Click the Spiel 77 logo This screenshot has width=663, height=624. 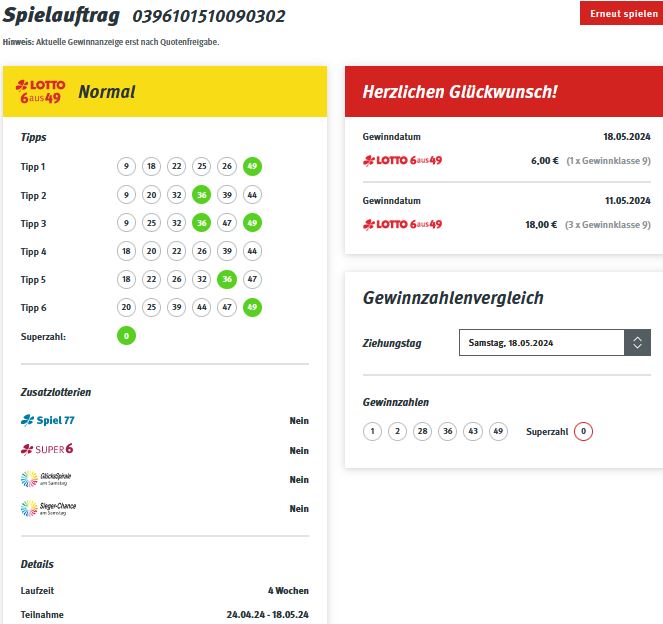pyautogui.click(x=47, y=420)
